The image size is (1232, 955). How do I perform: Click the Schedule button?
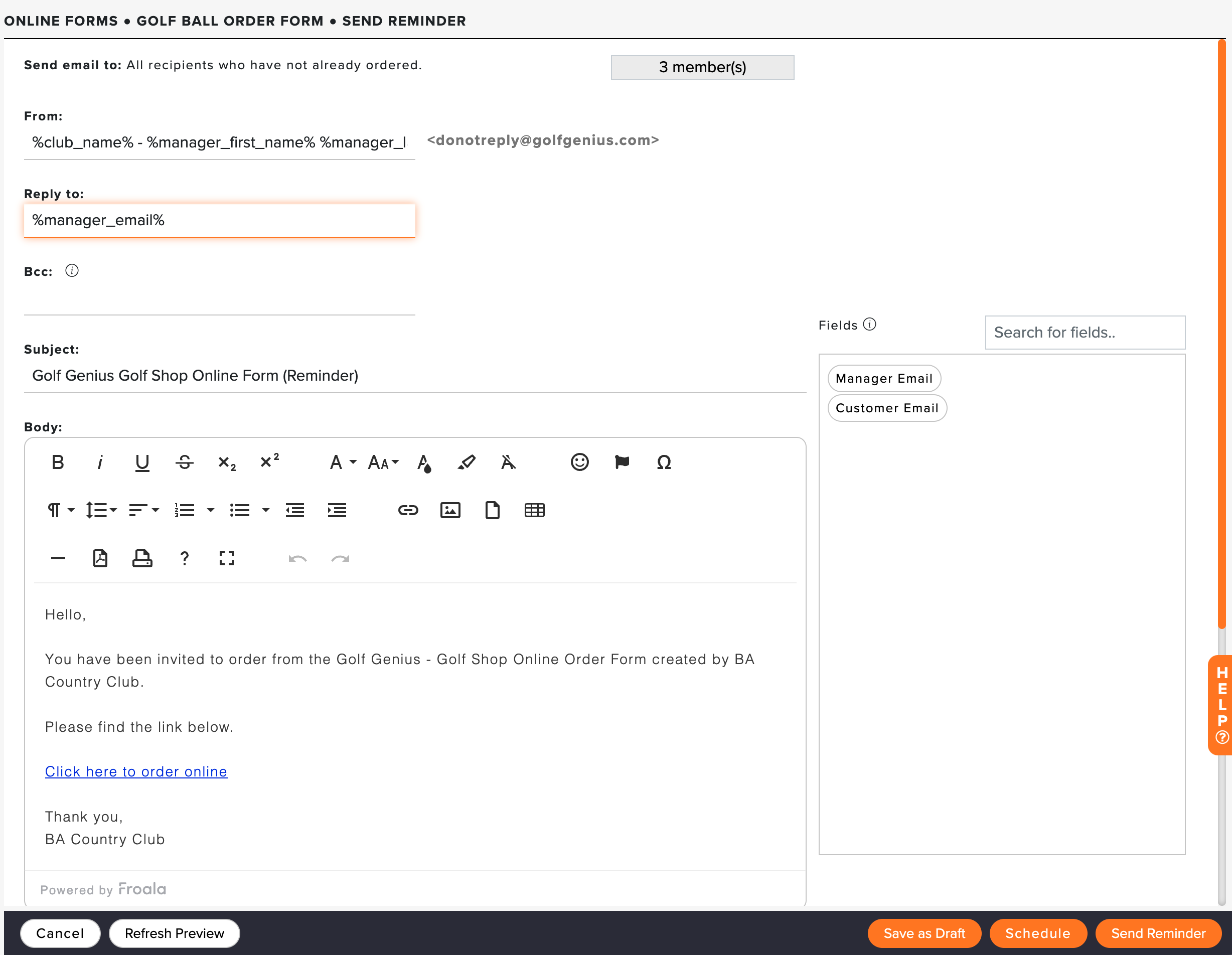(x=1038, y=933)
